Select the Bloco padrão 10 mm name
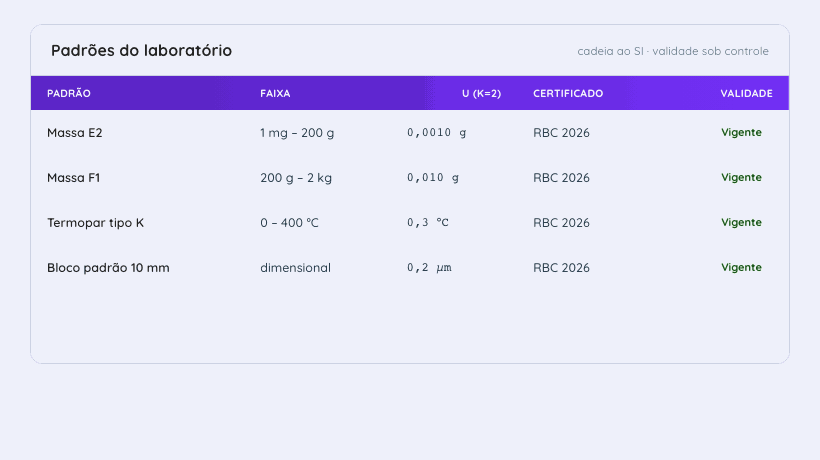This screenshot has height=460, width=820. pos(108,268)
